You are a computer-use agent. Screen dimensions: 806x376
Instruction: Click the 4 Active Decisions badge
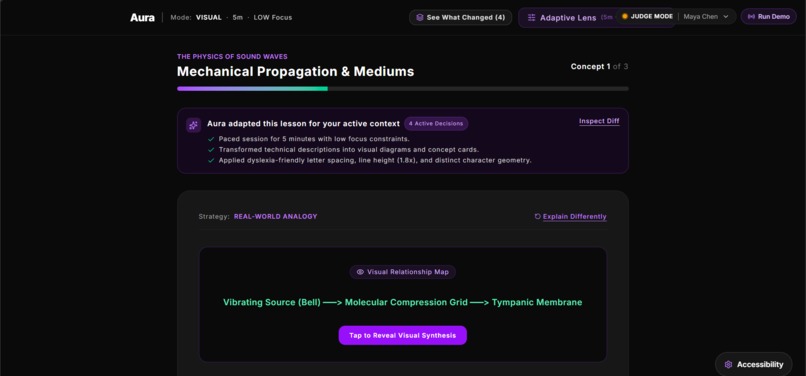pyautogui.click(x=436, y=123)
